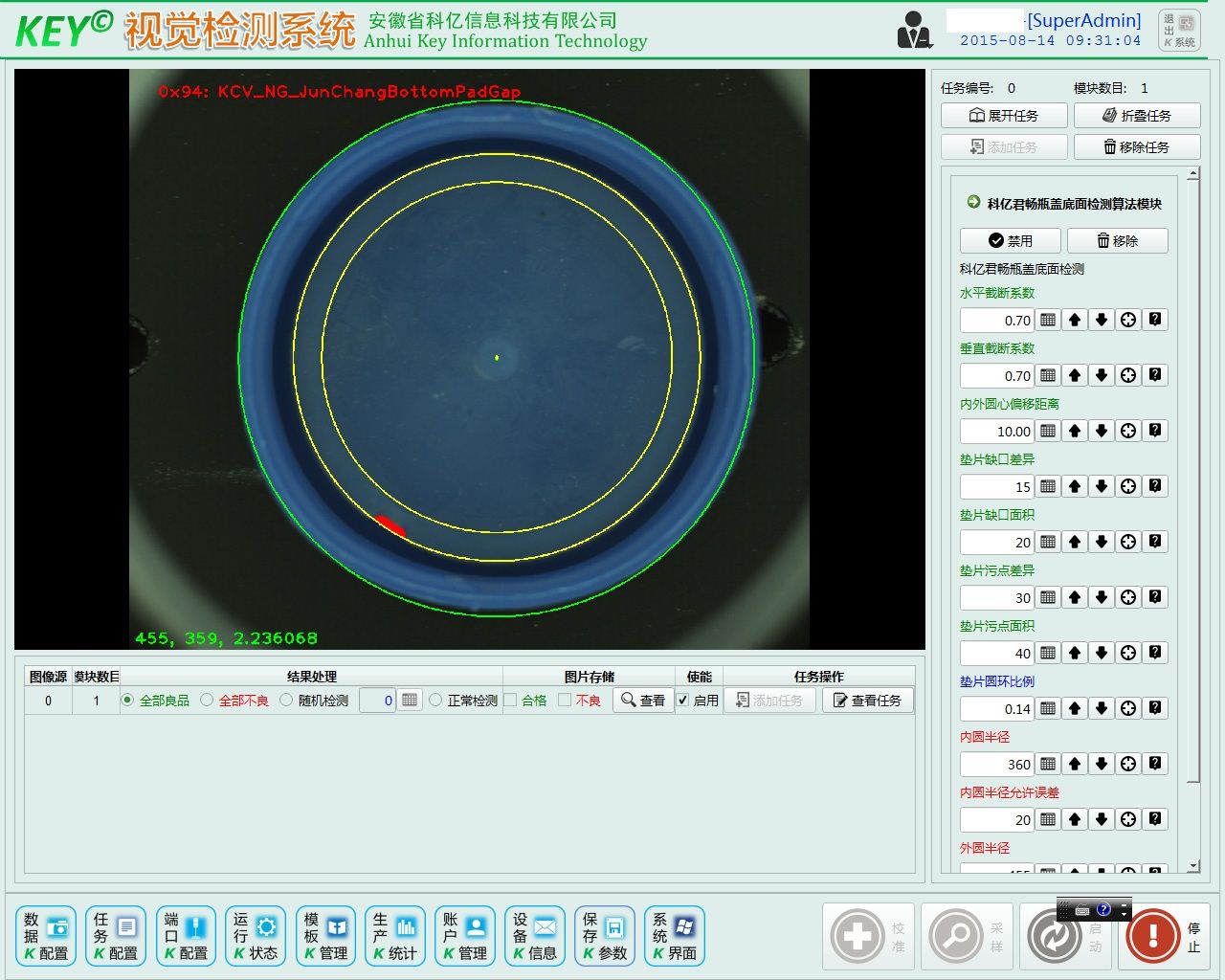This screenshot has height=980, width=1225.
Task: Check the 合格 image save checkbox
Action: pyautogui.click(x=510, y=701)
